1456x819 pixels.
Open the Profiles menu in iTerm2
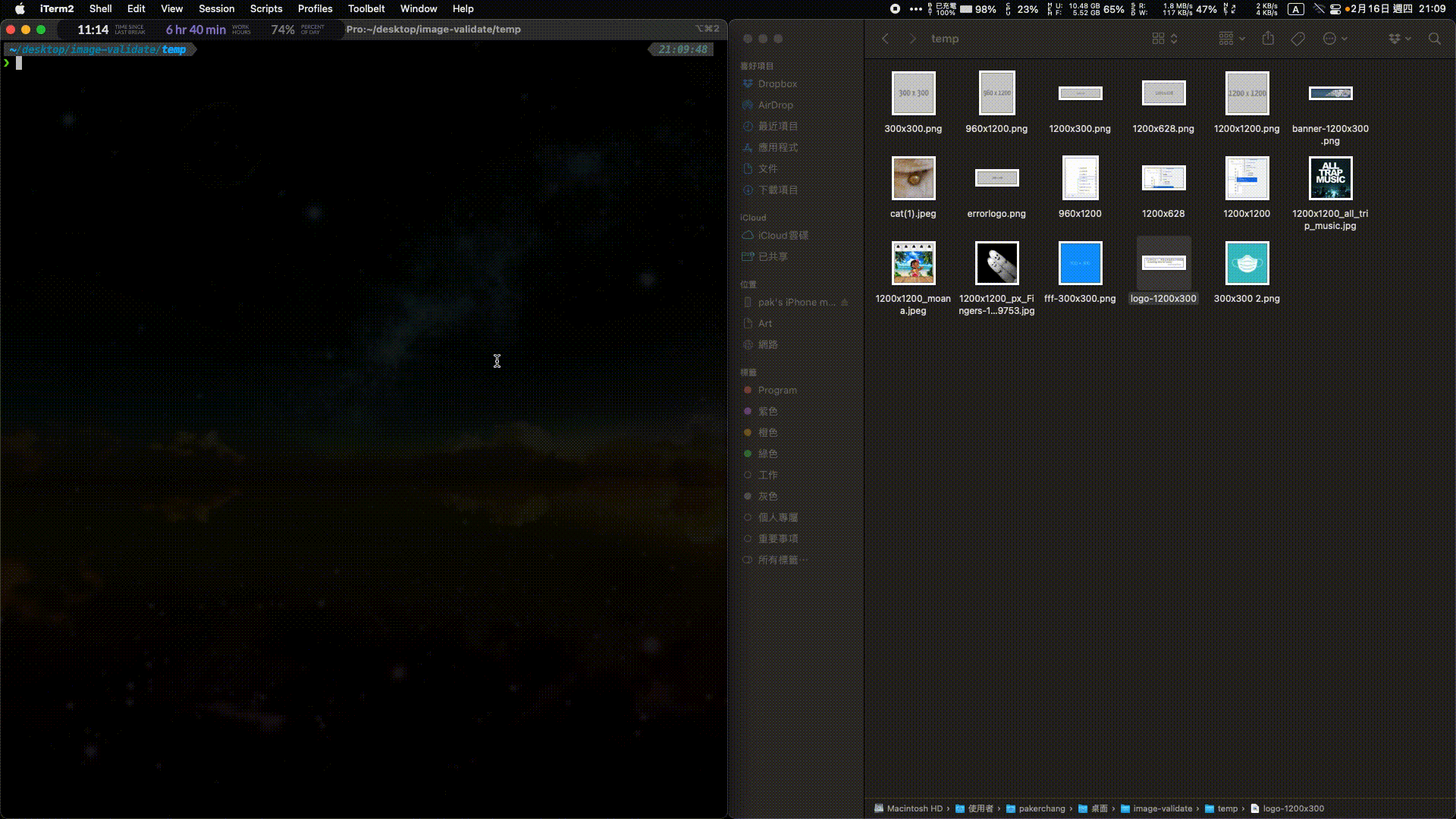315,9
